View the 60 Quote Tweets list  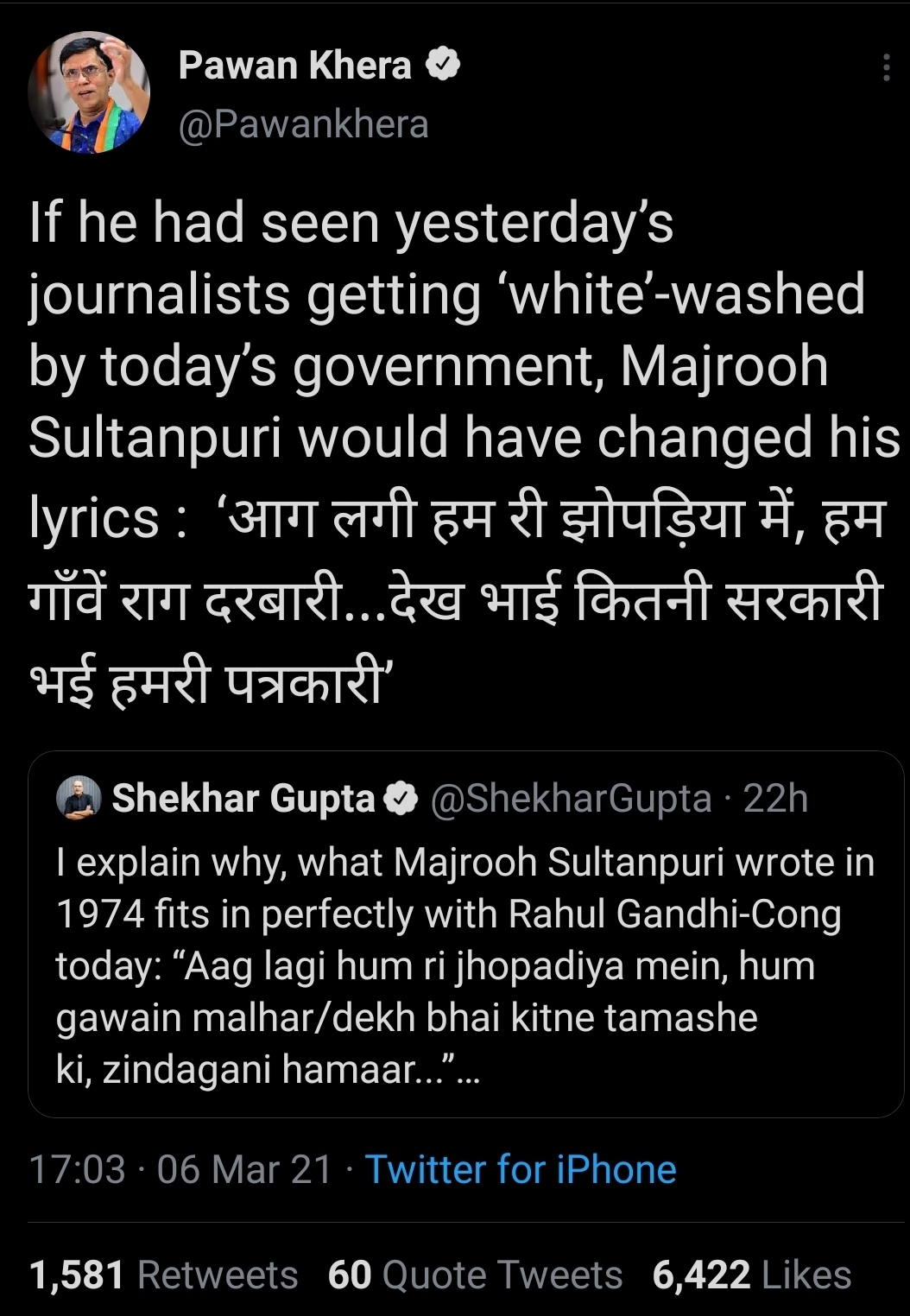tap(475, 1275)
